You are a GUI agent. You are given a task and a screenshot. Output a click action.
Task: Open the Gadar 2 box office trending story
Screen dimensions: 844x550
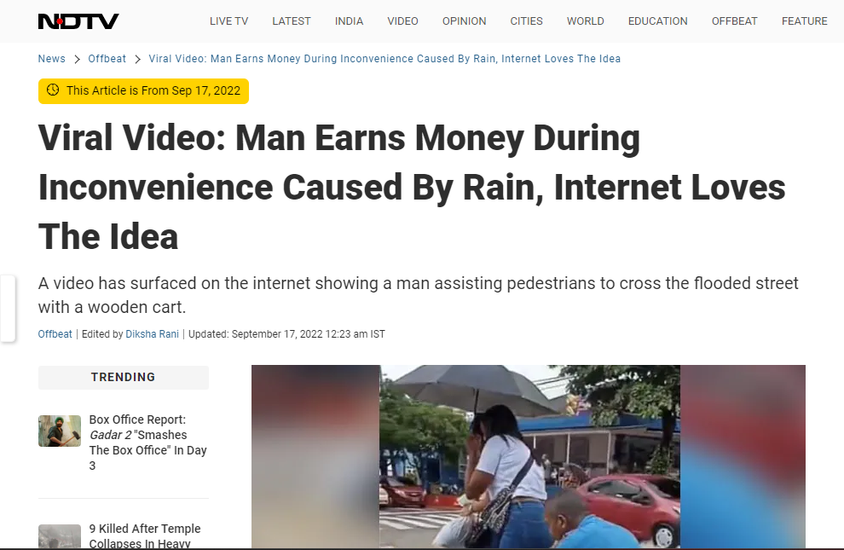148,442
